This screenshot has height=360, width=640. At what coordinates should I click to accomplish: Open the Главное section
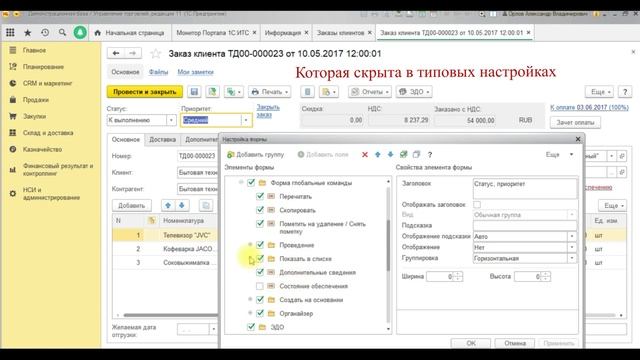point(34,50)
